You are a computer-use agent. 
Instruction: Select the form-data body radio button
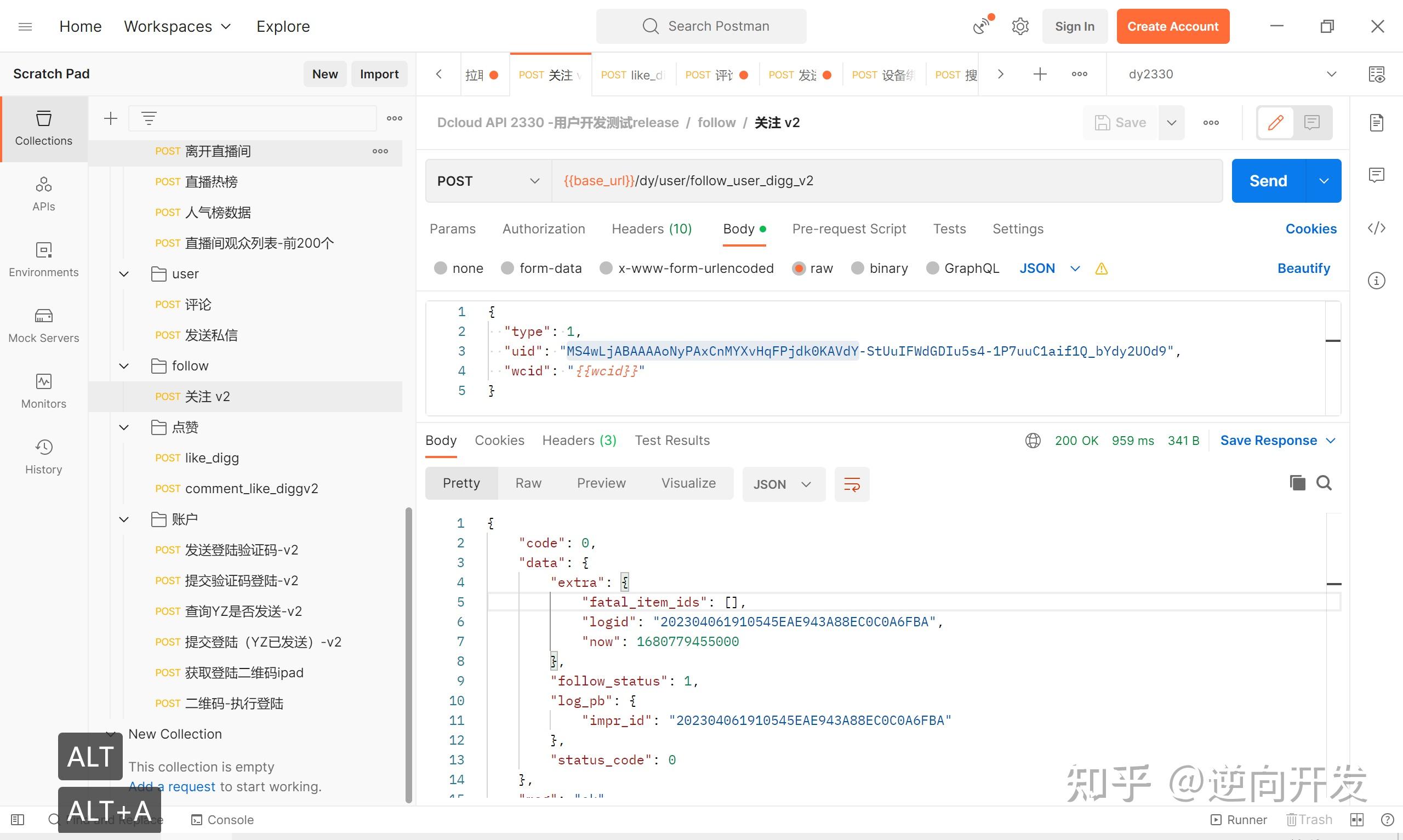click(507, 268)
